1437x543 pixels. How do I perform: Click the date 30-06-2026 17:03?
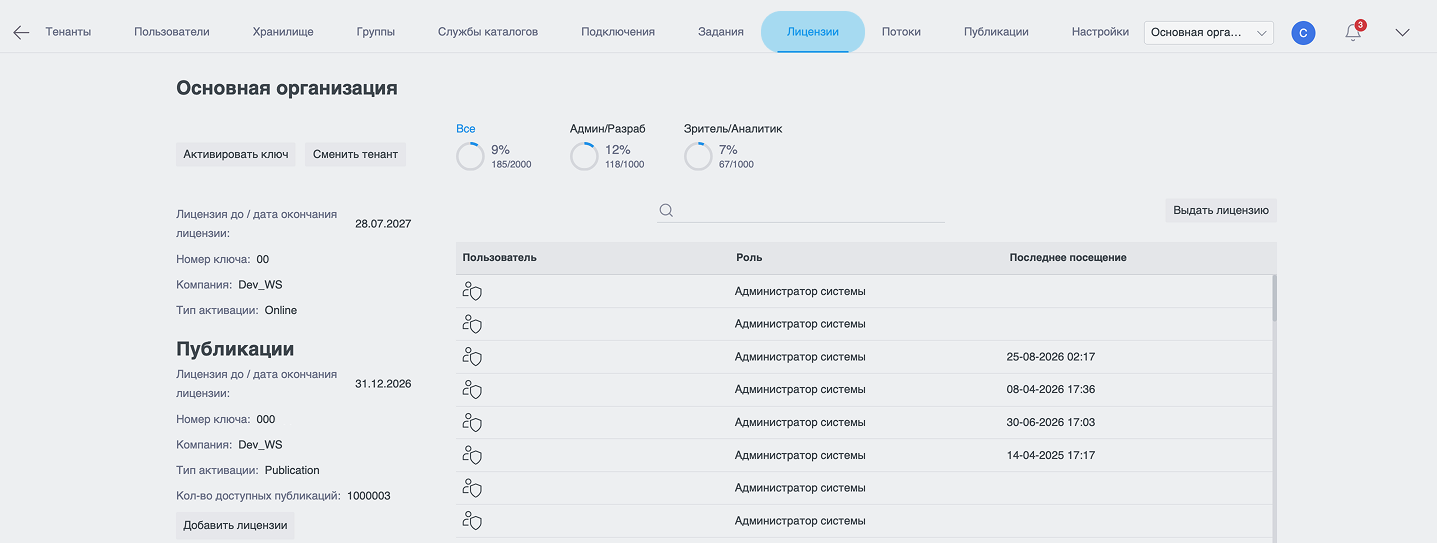pos(1051,423)
